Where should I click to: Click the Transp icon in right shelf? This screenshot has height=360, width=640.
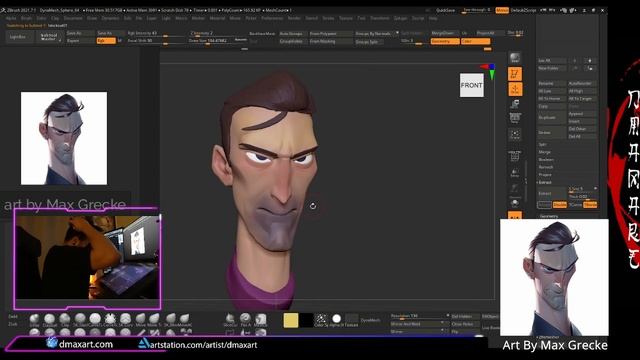(515, 173)
